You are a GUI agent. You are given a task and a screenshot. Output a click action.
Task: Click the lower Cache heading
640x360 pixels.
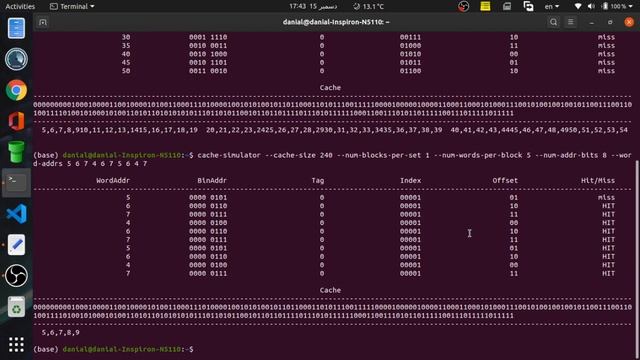pos(330,290)
